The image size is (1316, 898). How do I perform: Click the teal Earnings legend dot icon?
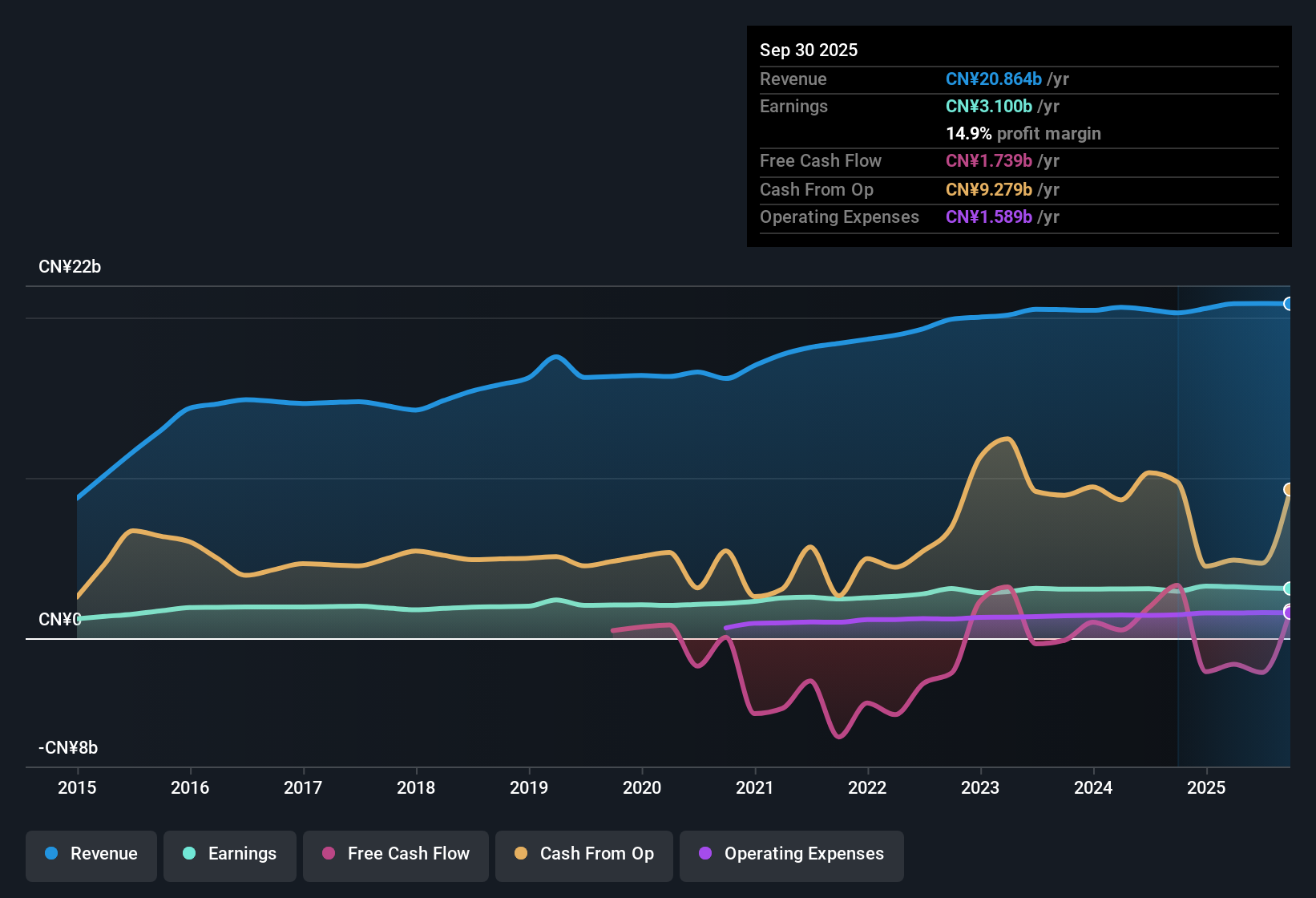coord(189,854)
